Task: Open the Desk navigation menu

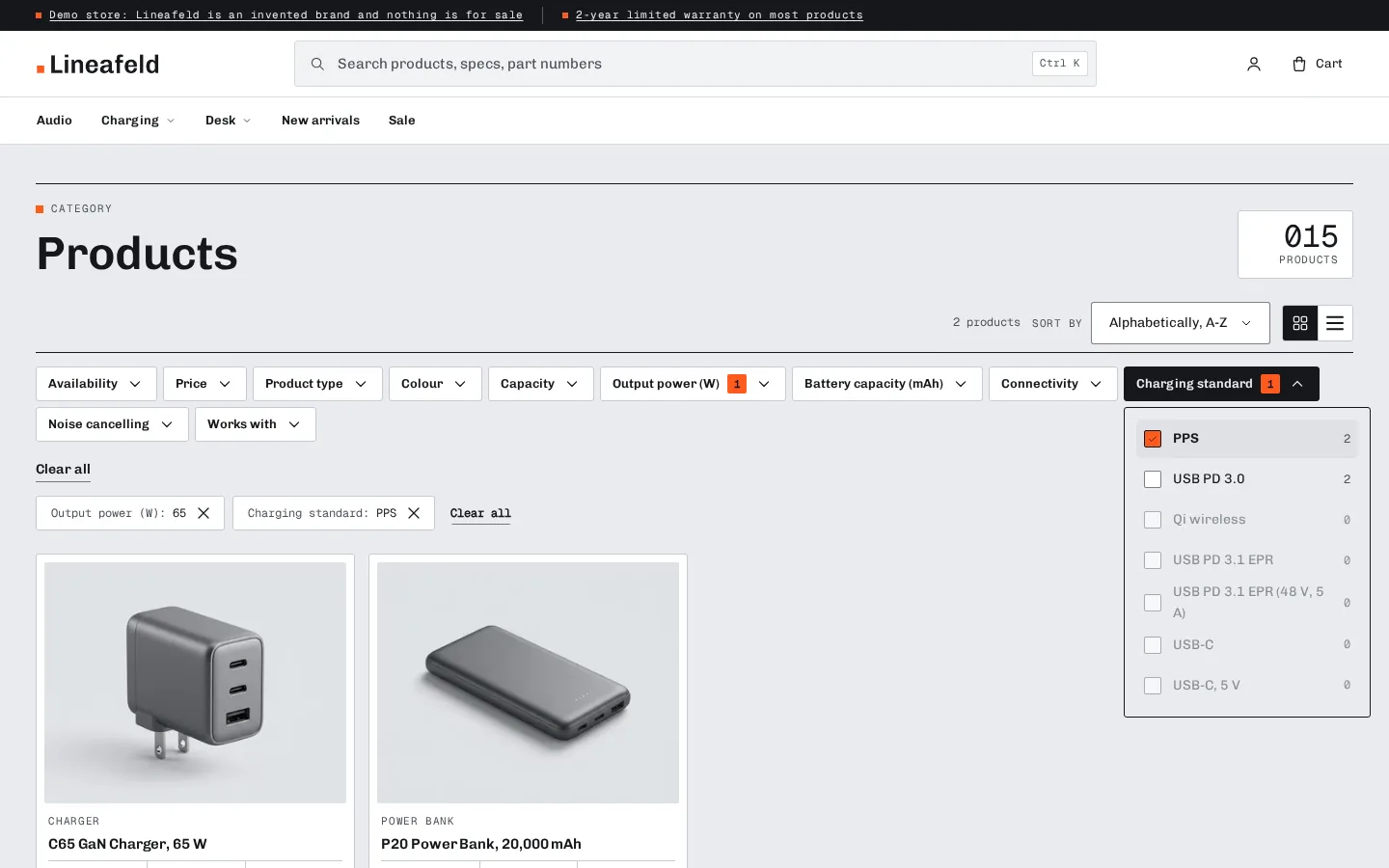Action: pyautogui.click(x=229, y=121)
